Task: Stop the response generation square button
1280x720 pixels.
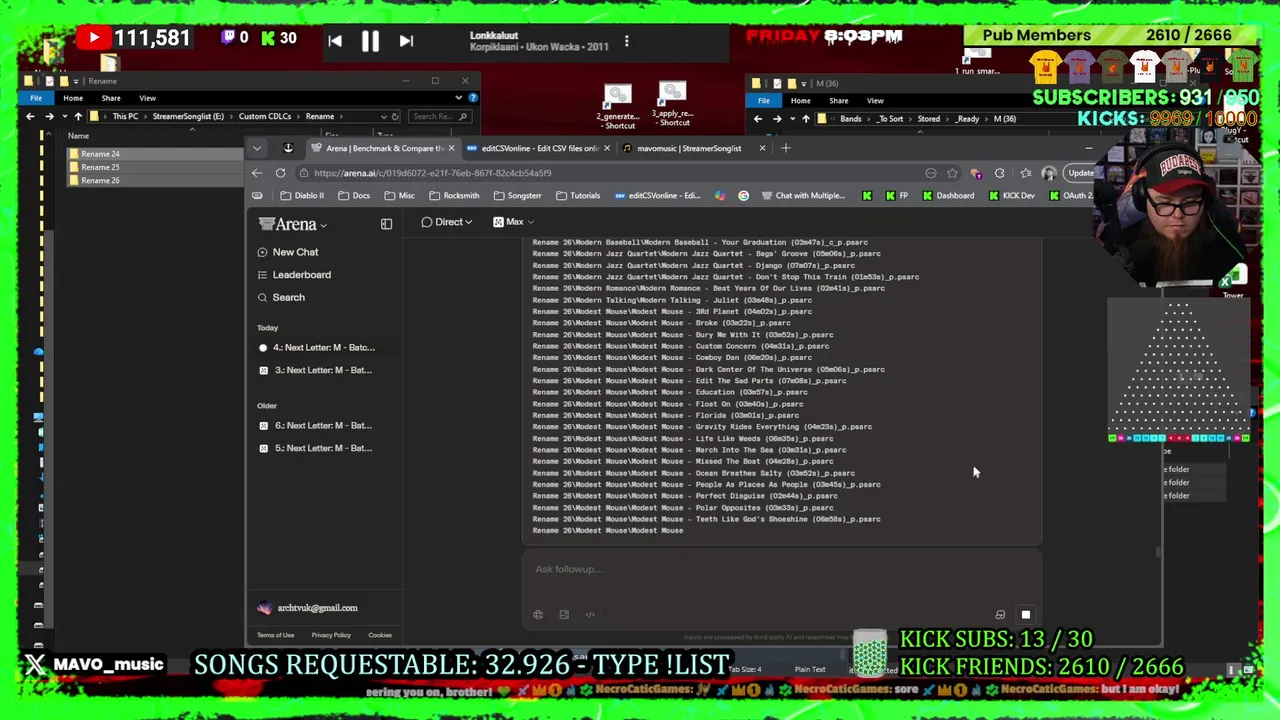Action: pyautogui.click(x=1025, y=615)
